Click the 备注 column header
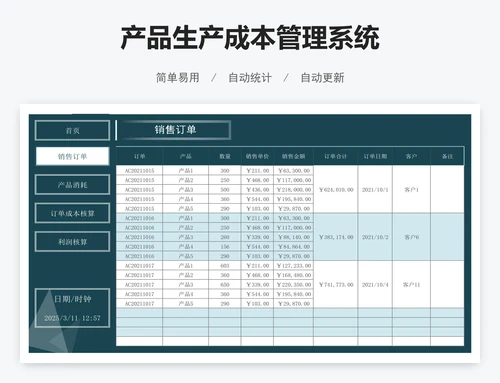 tap(447, 156)
